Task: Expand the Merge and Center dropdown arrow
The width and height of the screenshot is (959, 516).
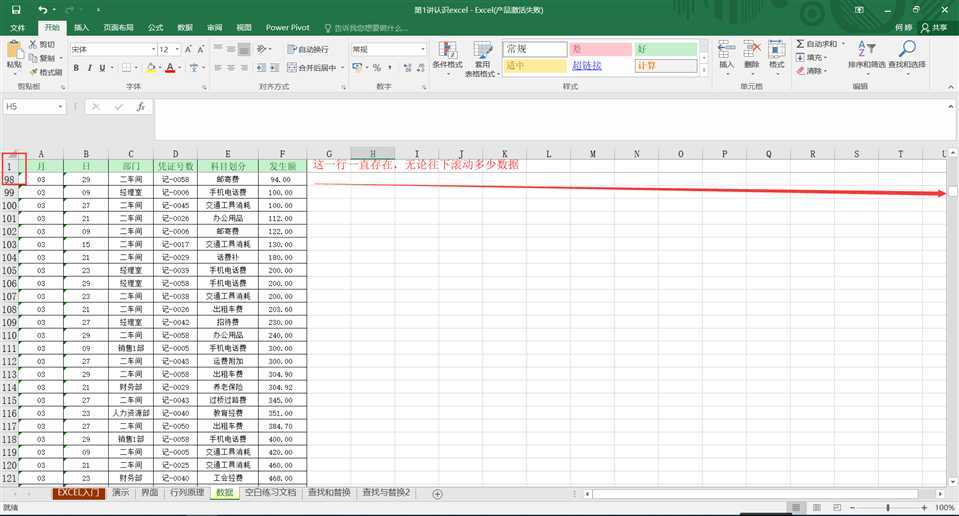Action: tap(342, 68)
